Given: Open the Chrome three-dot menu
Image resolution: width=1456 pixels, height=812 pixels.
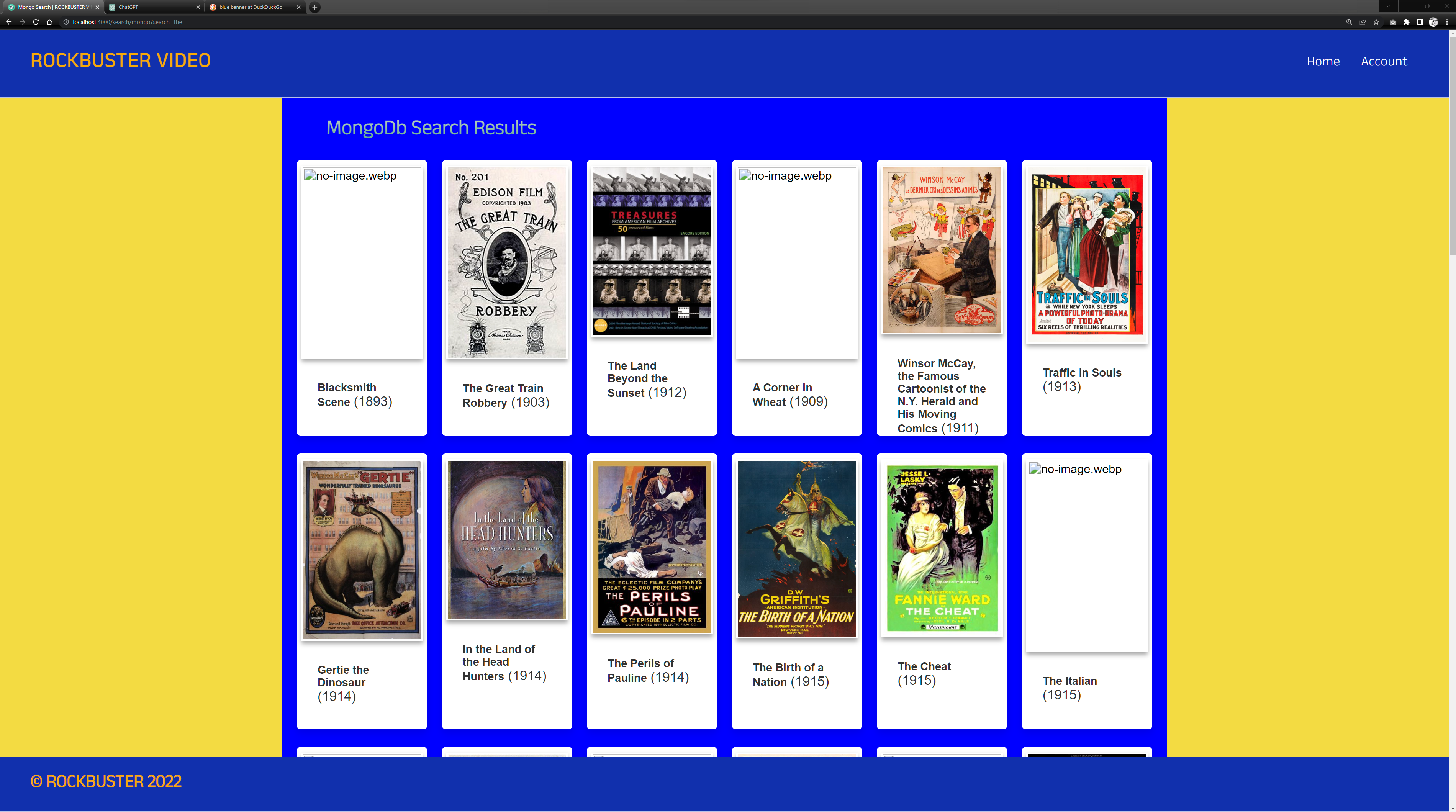Looking at the screenshot, I should coord(1446,22).
